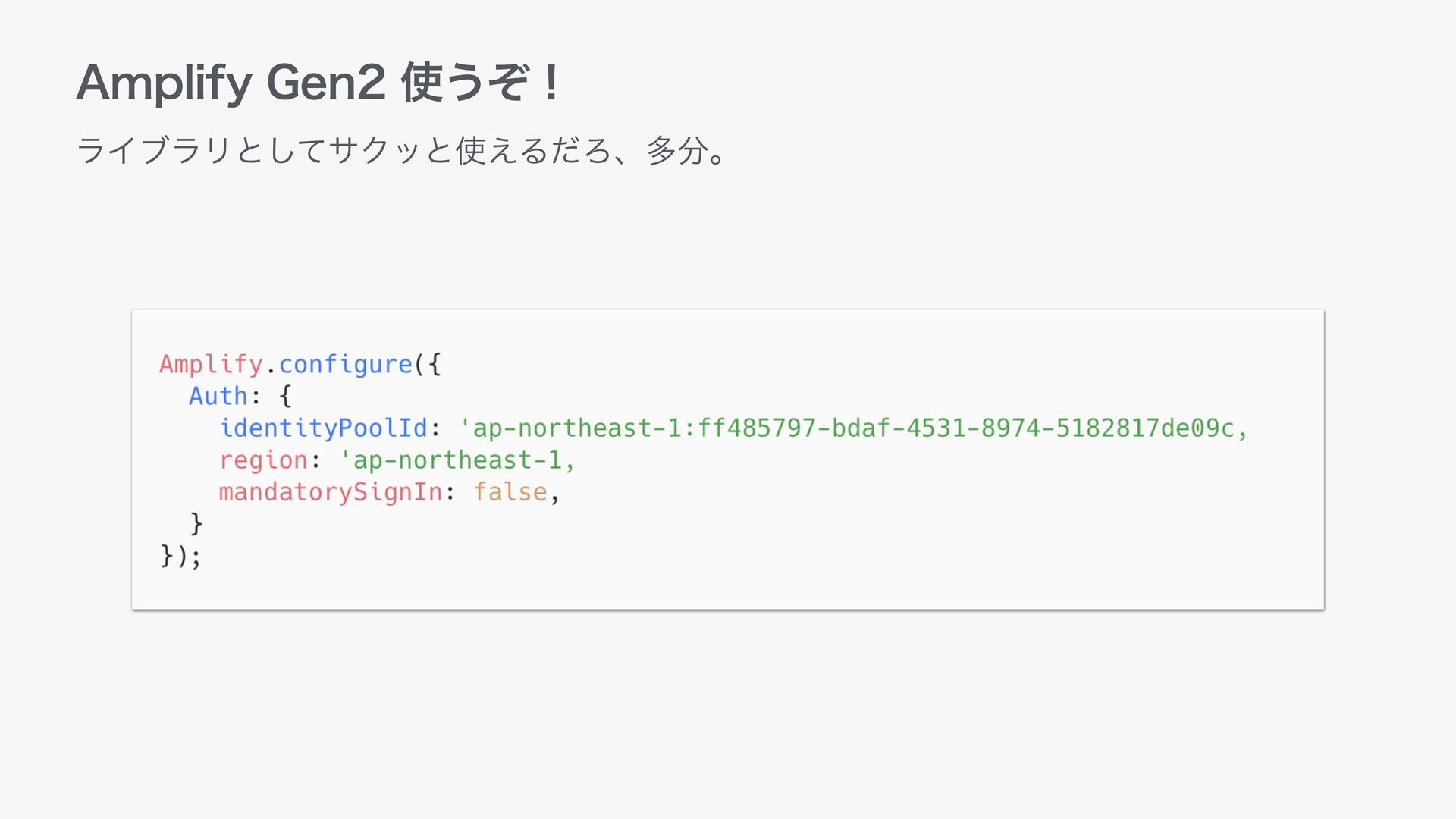Click the closing "});" line of code

pyautogui.click(x=180, y=557)
